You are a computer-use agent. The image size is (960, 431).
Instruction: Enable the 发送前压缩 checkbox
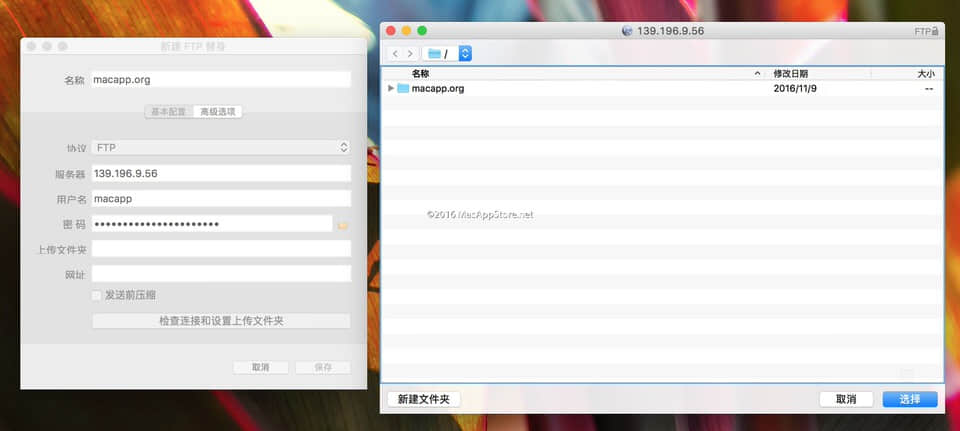(x=97, y=296)
